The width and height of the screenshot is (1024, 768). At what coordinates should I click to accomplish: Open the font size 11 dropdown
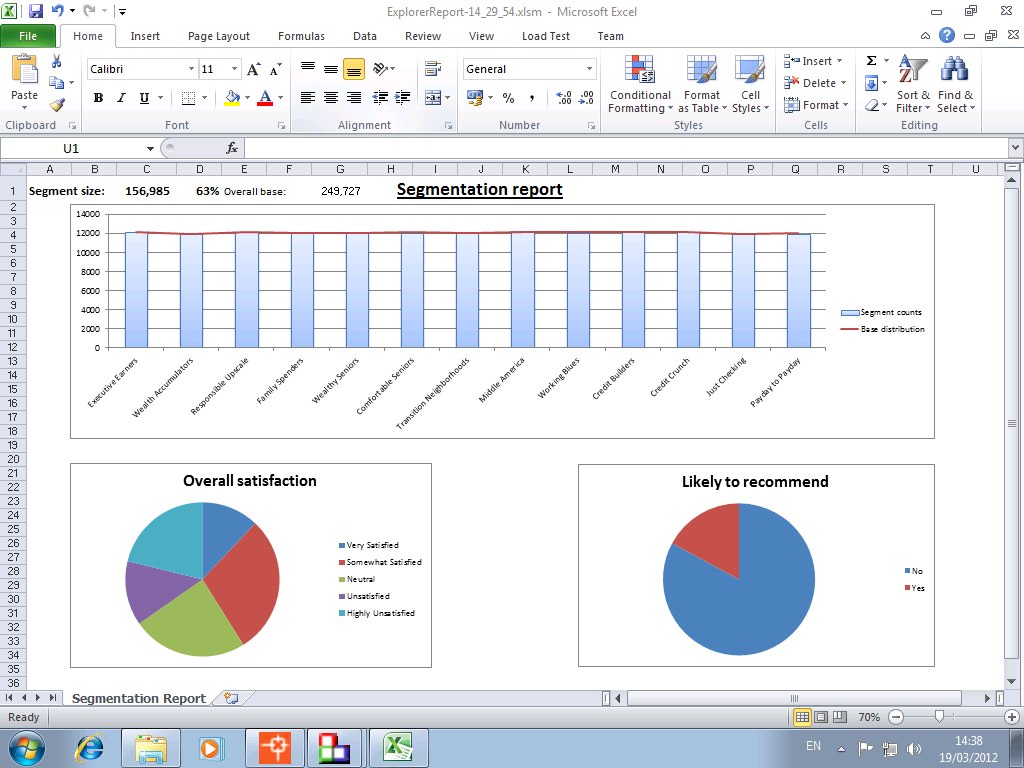[x=234, y=69]
